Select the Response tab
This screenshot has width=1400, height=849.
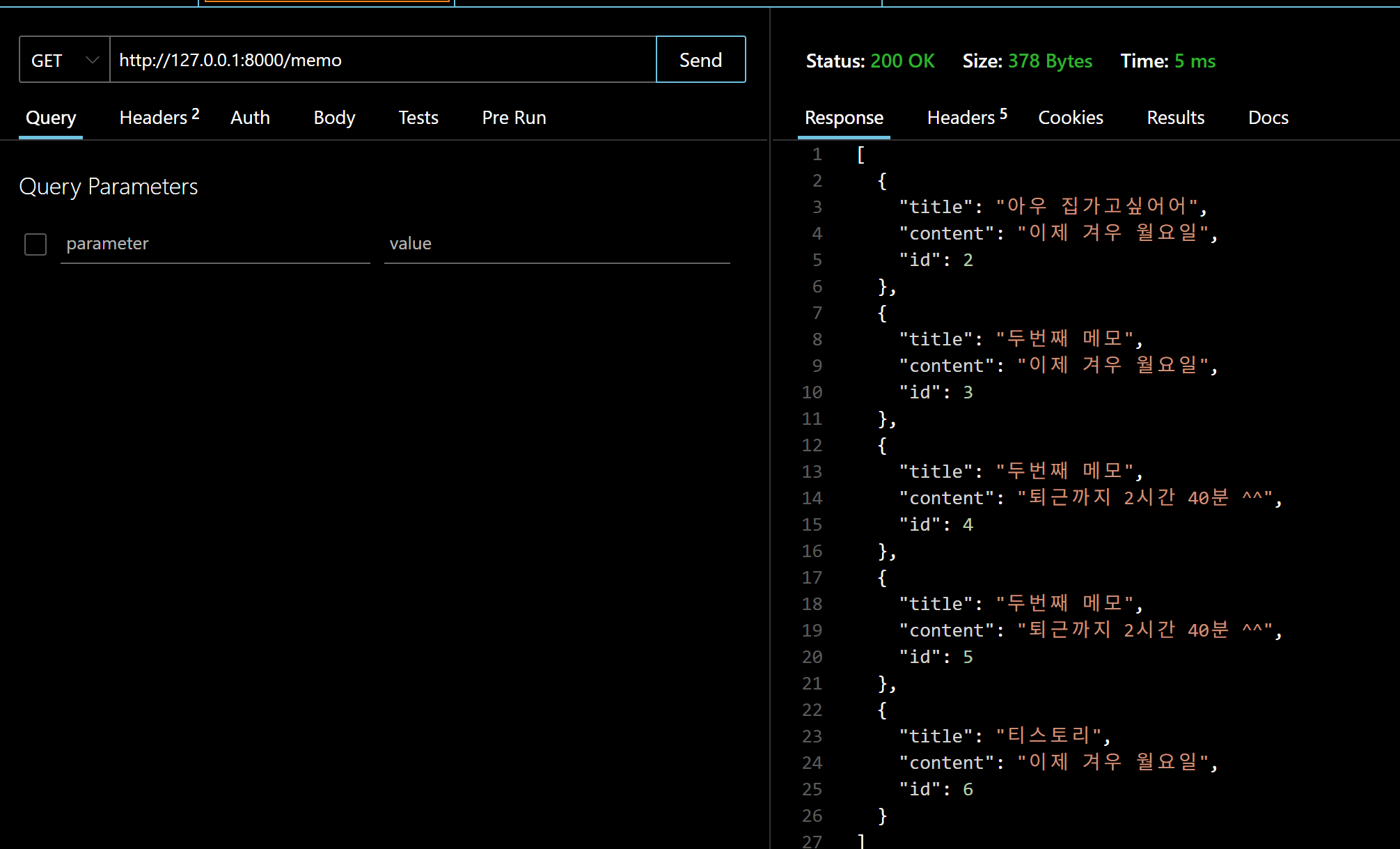click(844, 118)
